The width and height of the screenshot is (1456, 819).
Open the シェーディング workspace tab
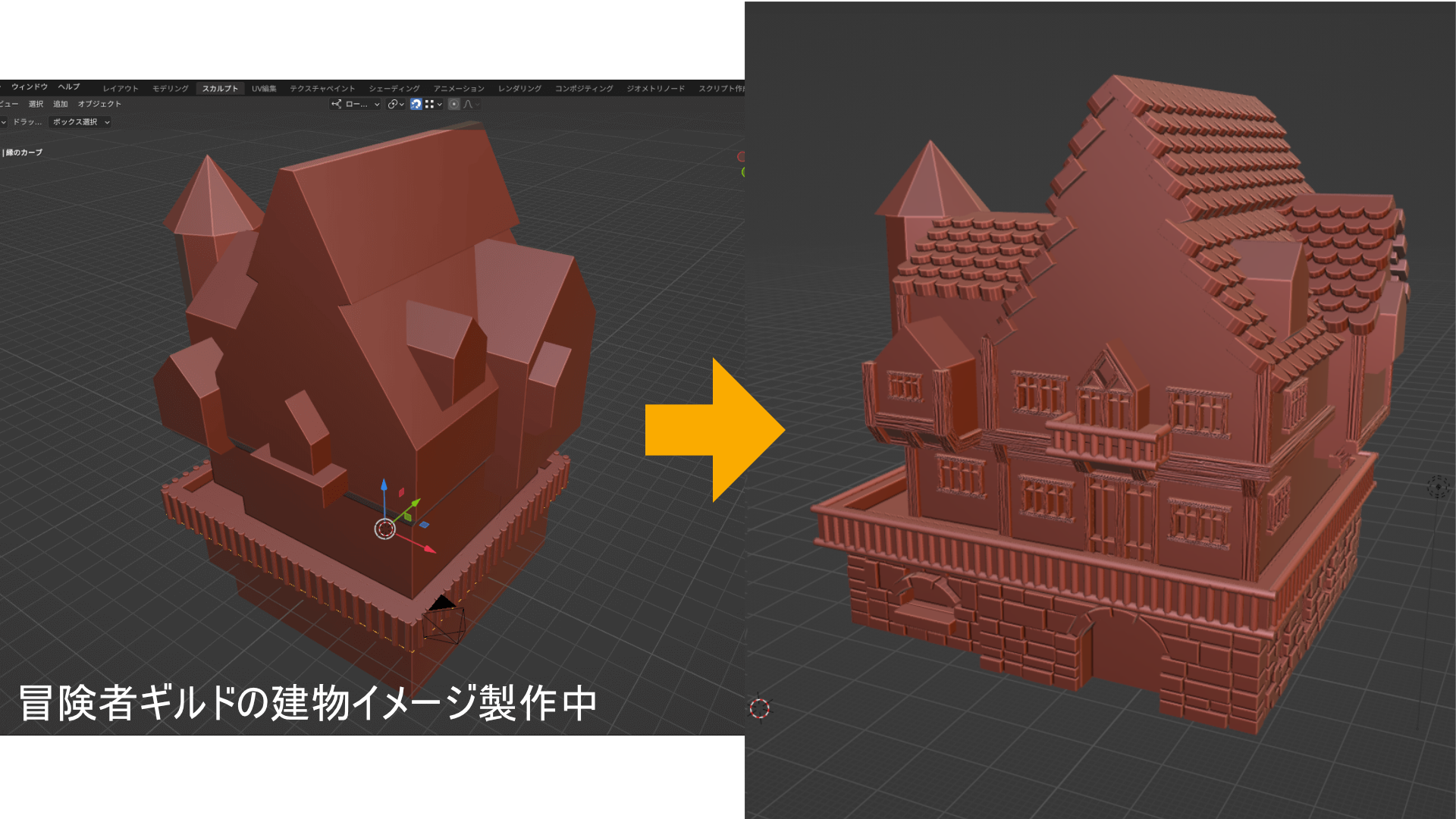394,89
